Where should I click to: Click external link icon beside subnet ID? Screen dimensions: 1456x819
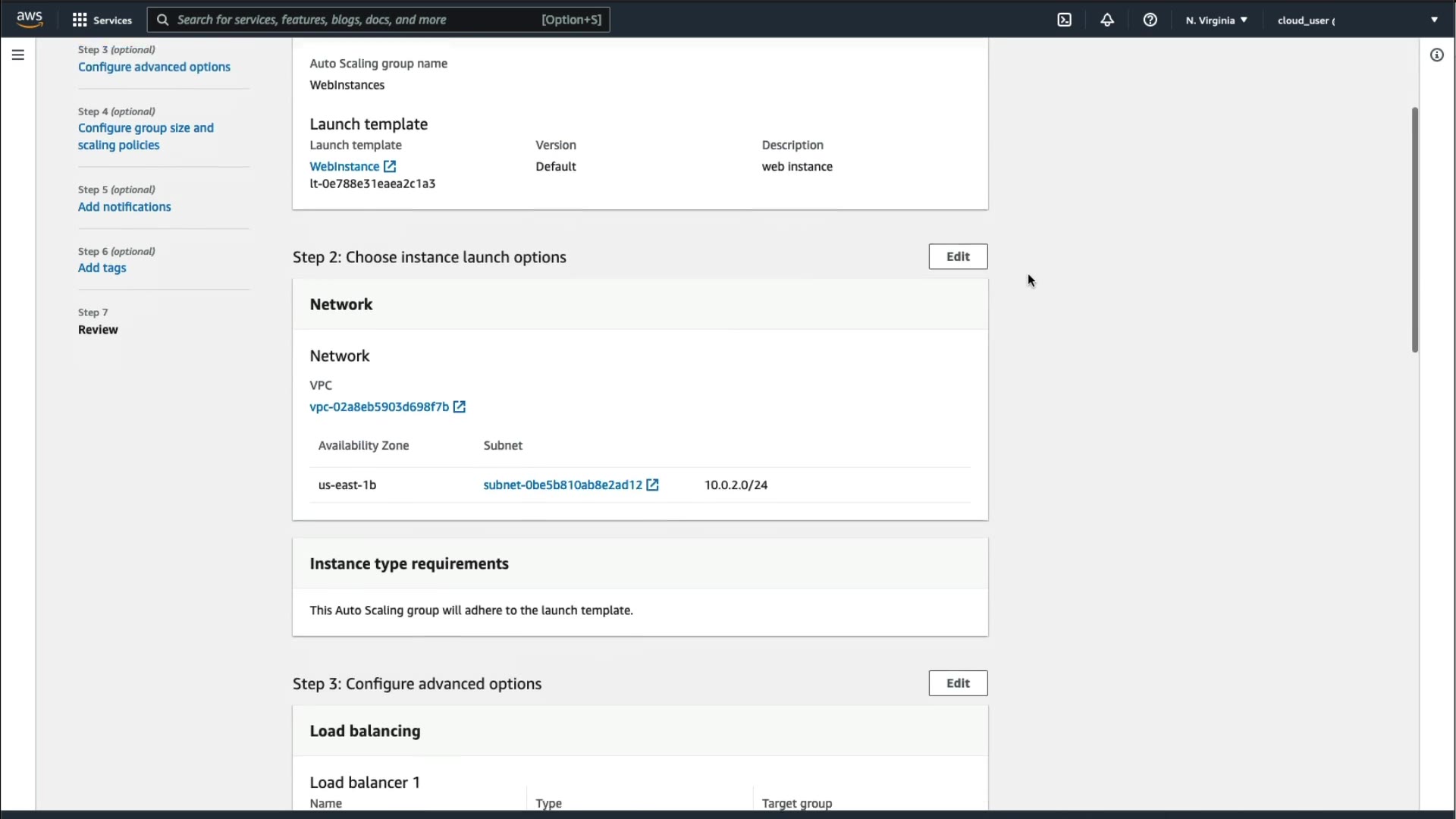(652, 485)
